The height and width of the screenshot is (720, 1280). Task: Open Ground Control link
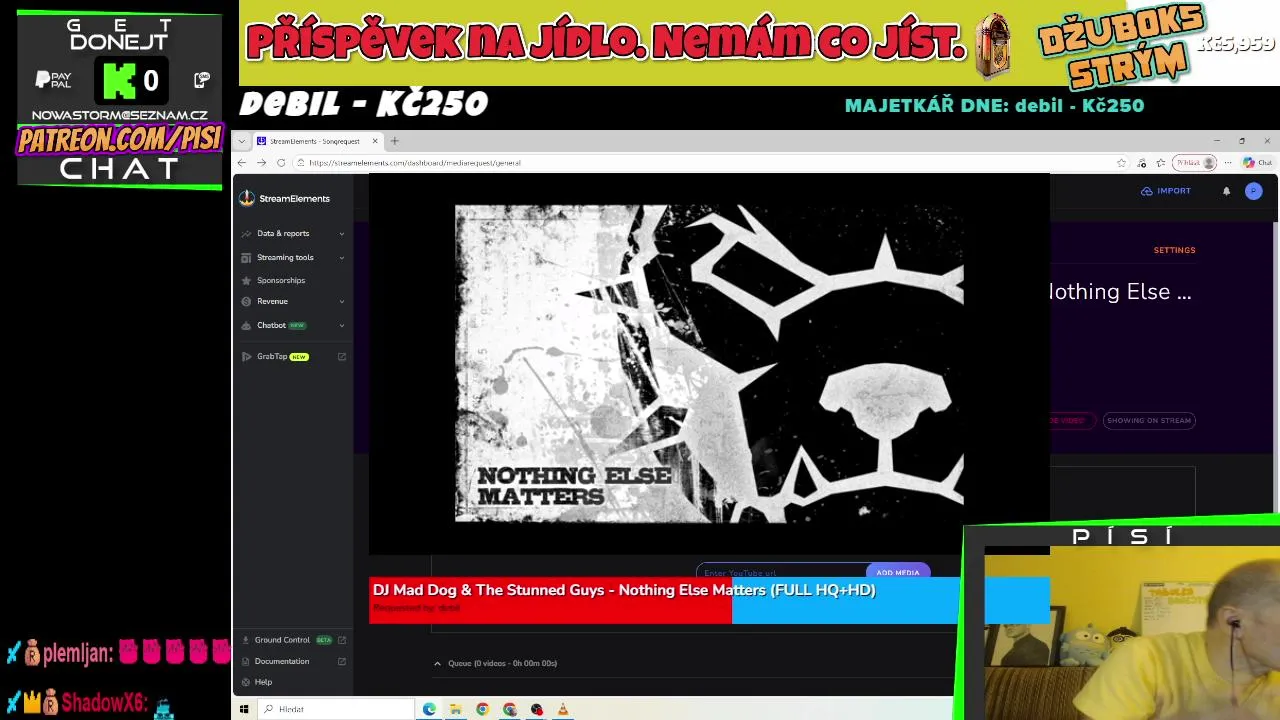(282, 640)
